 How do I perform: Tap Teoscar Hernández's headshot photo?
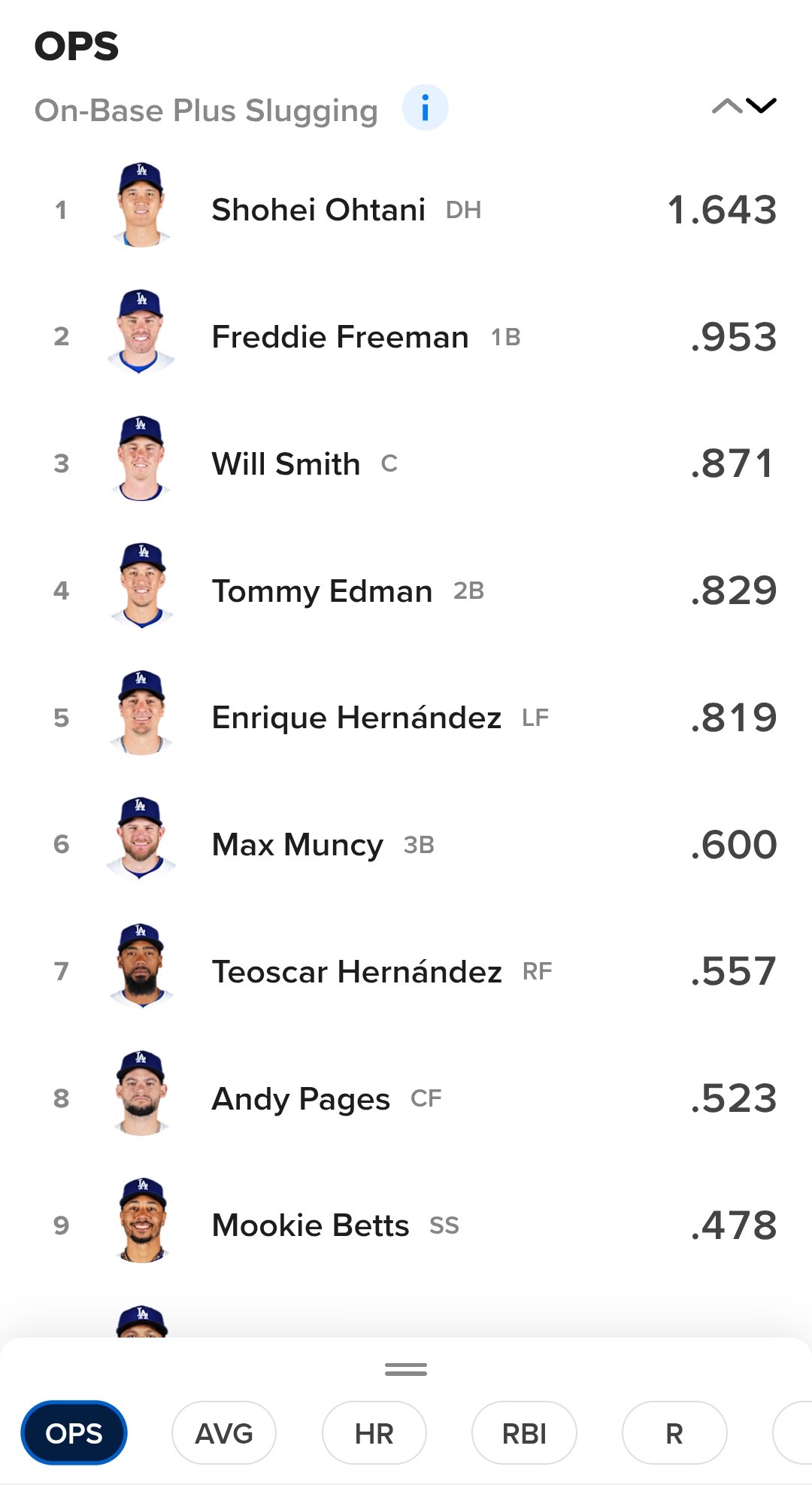(x=141, y=967)
